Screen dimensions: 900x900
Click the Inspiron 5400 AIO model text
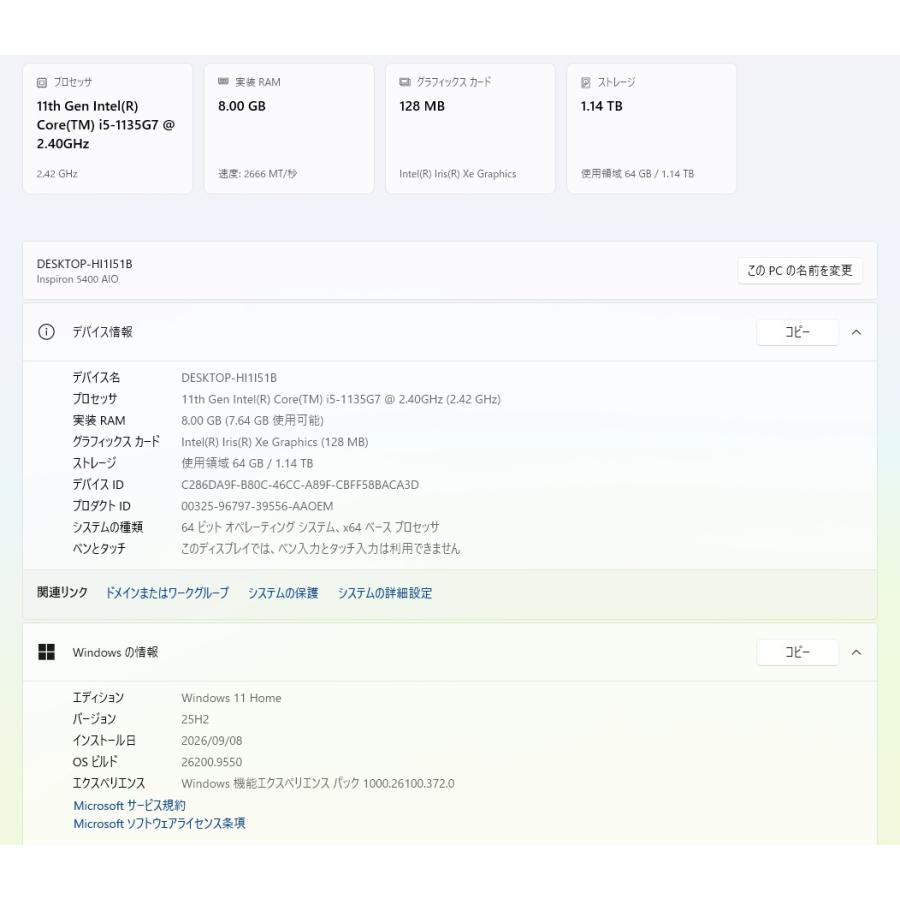tap(77, 280)
